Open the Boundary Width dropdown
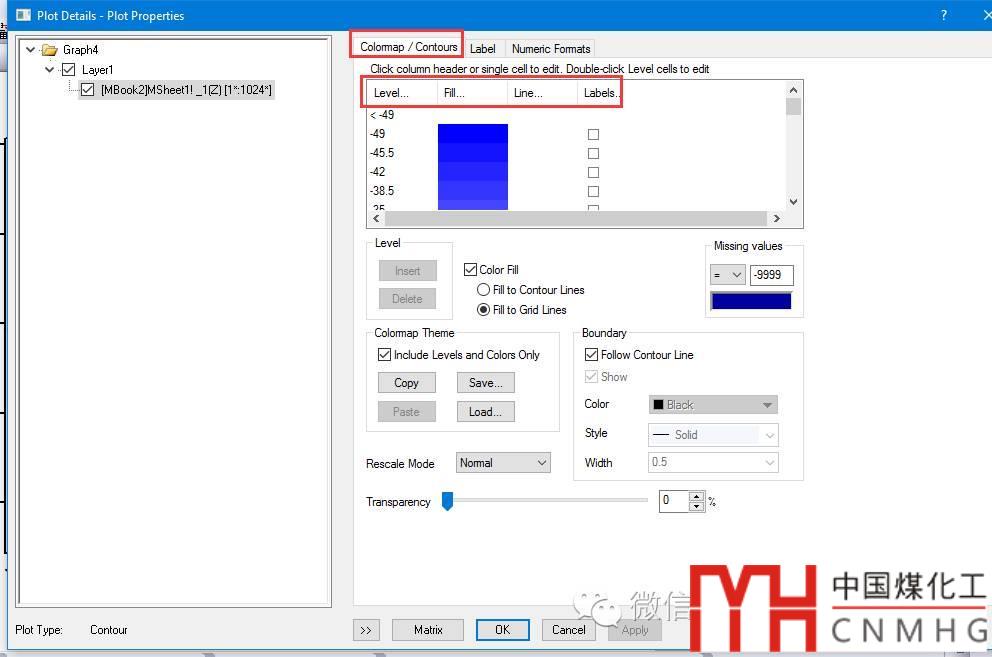 (x=713, y=462)
